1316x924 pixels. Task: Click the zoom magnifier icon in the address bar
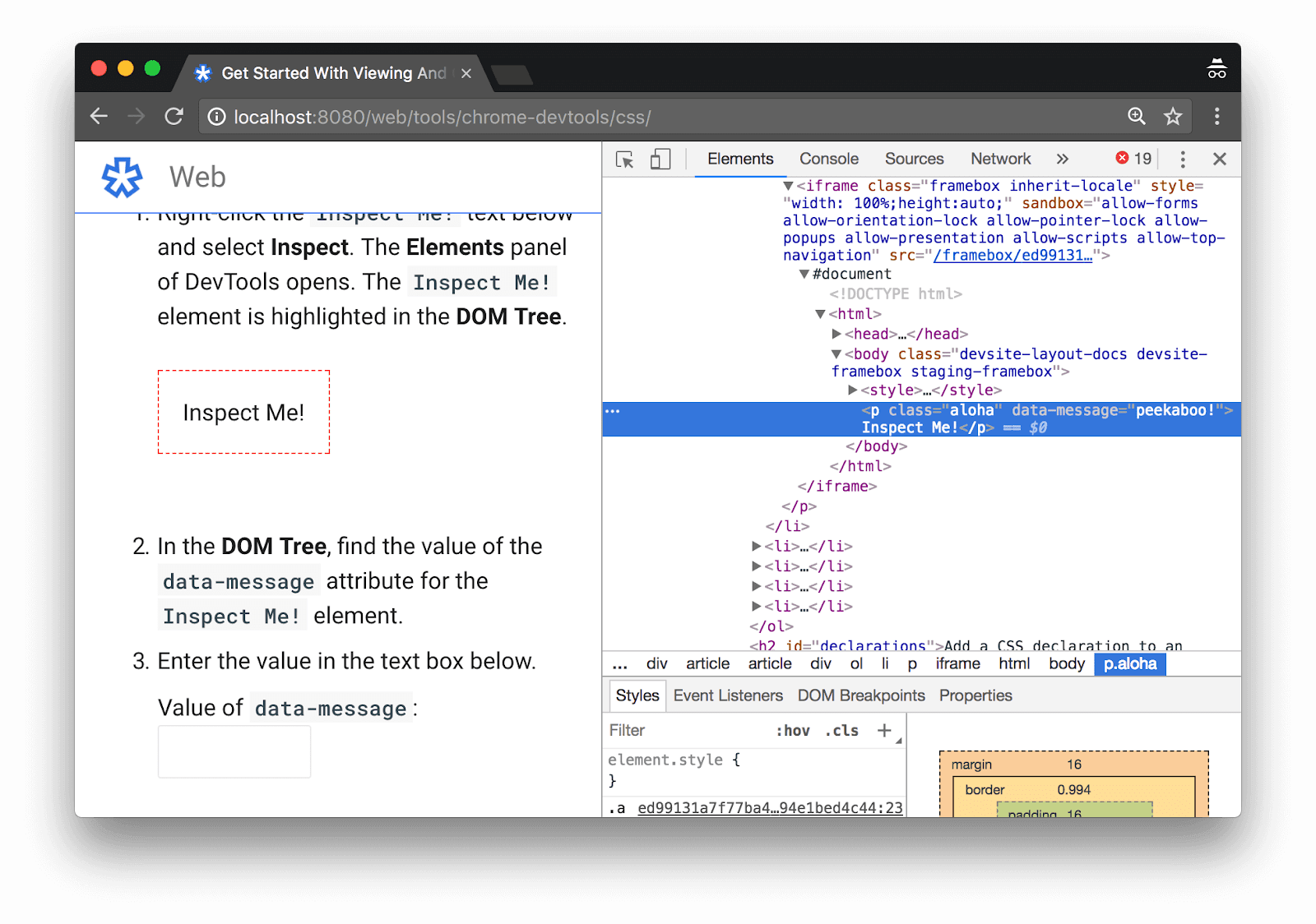1136,117
